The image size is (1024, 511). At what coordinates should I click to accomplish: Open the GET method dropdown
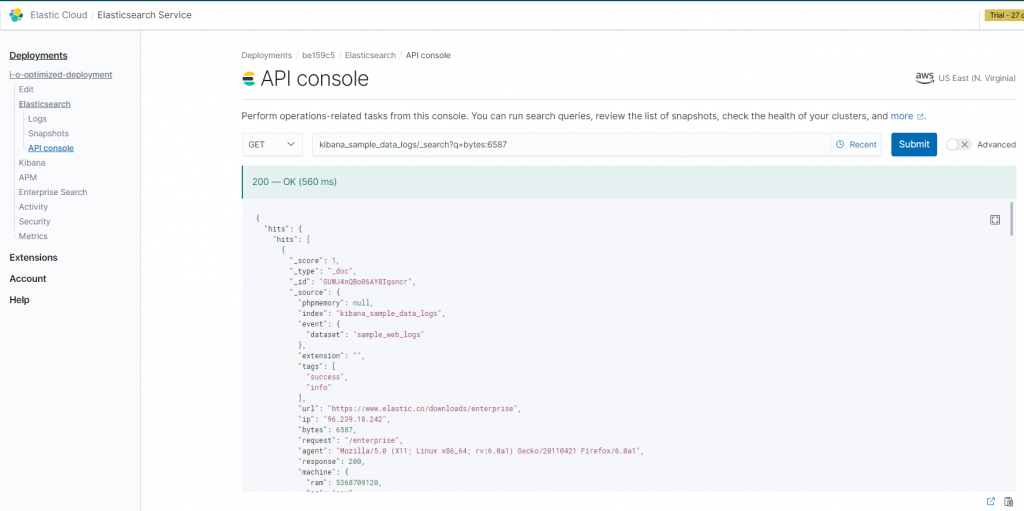(272, 145)
